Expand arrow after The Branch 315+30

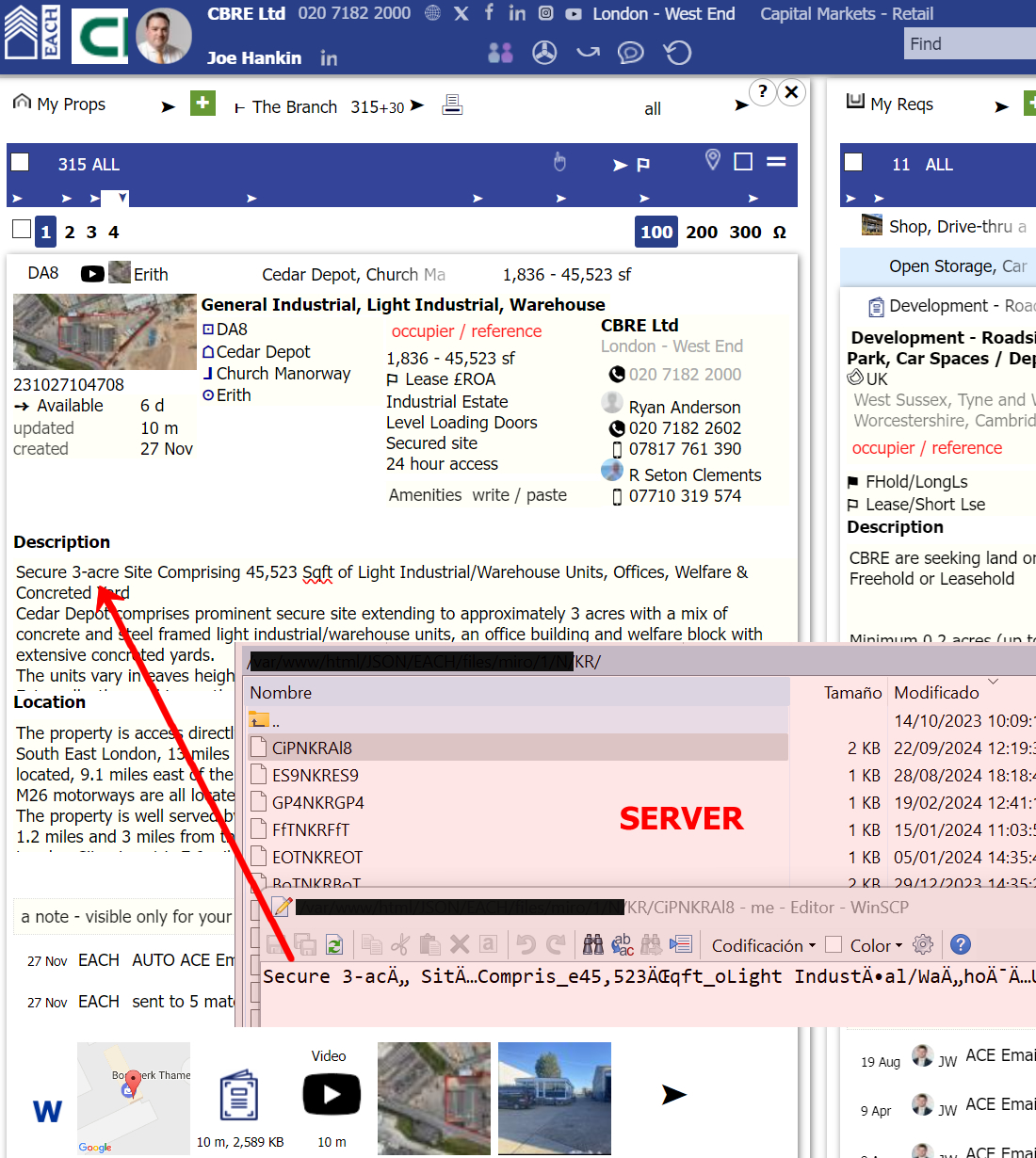417,105
